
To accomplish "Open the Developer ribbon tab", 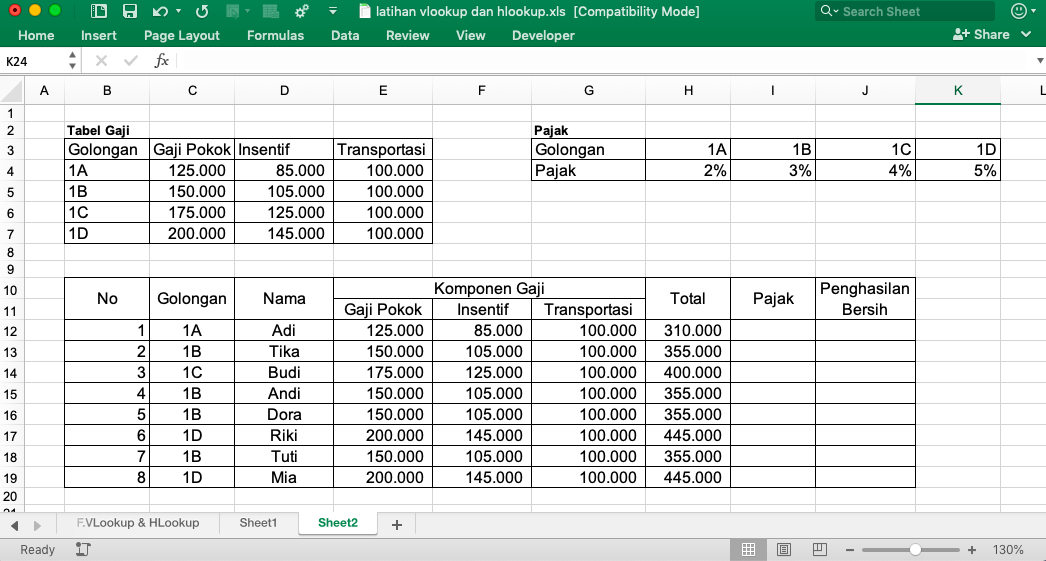I will coord(543,35).
